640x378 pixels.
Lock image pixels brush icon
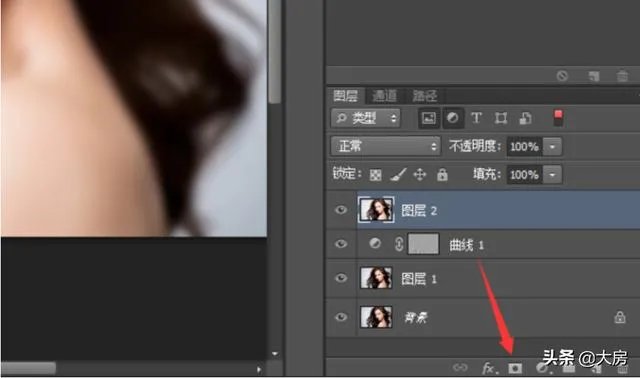398,175
